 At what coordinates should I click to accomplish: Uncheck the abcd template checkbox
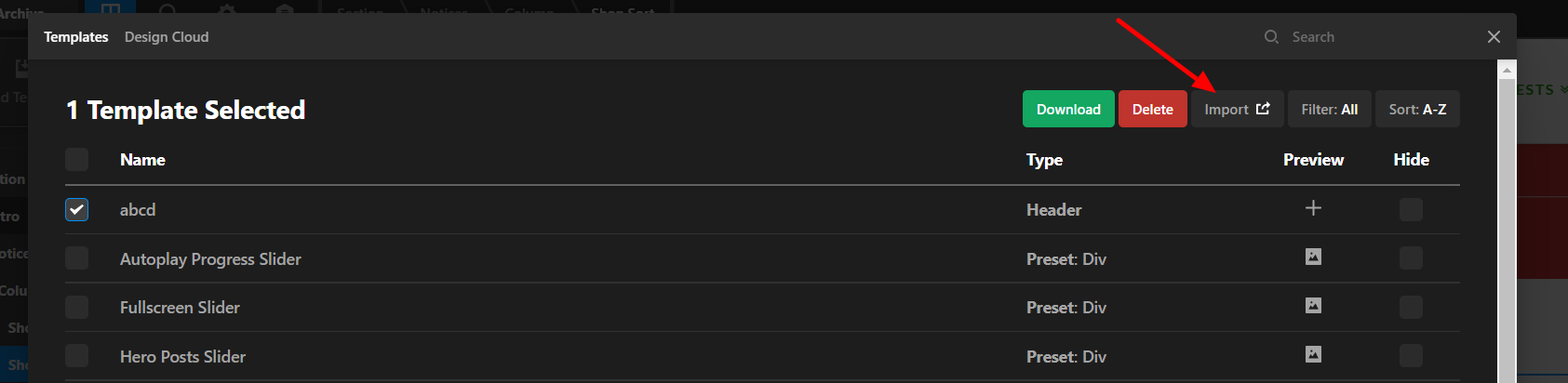click(77, 209)
